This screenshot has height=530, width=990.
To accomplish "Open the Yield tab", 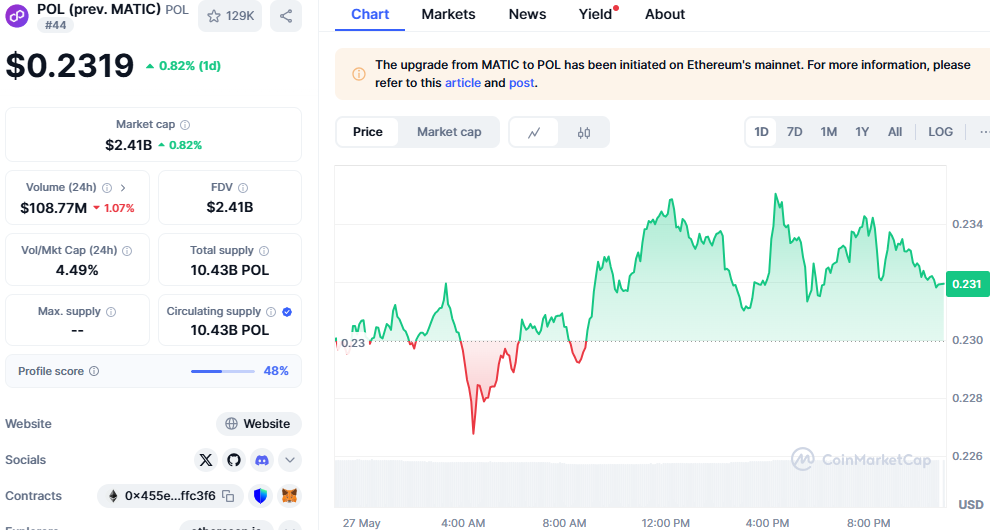I will 595,15.
